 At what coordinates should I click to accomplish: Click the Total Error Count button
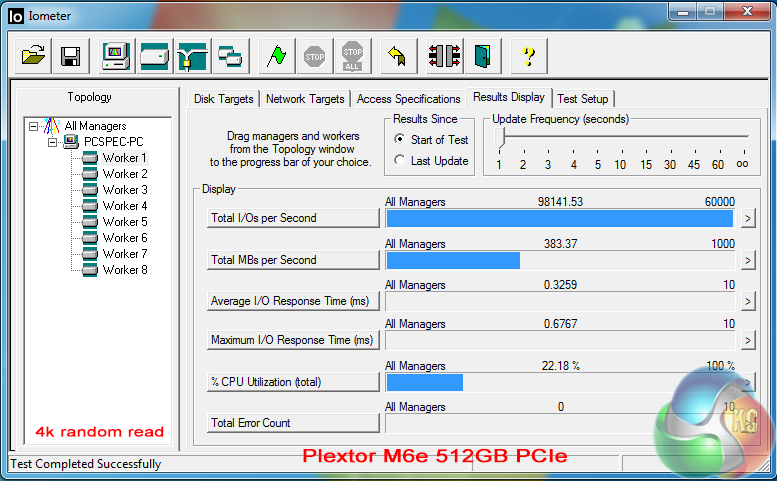[293, 423]
